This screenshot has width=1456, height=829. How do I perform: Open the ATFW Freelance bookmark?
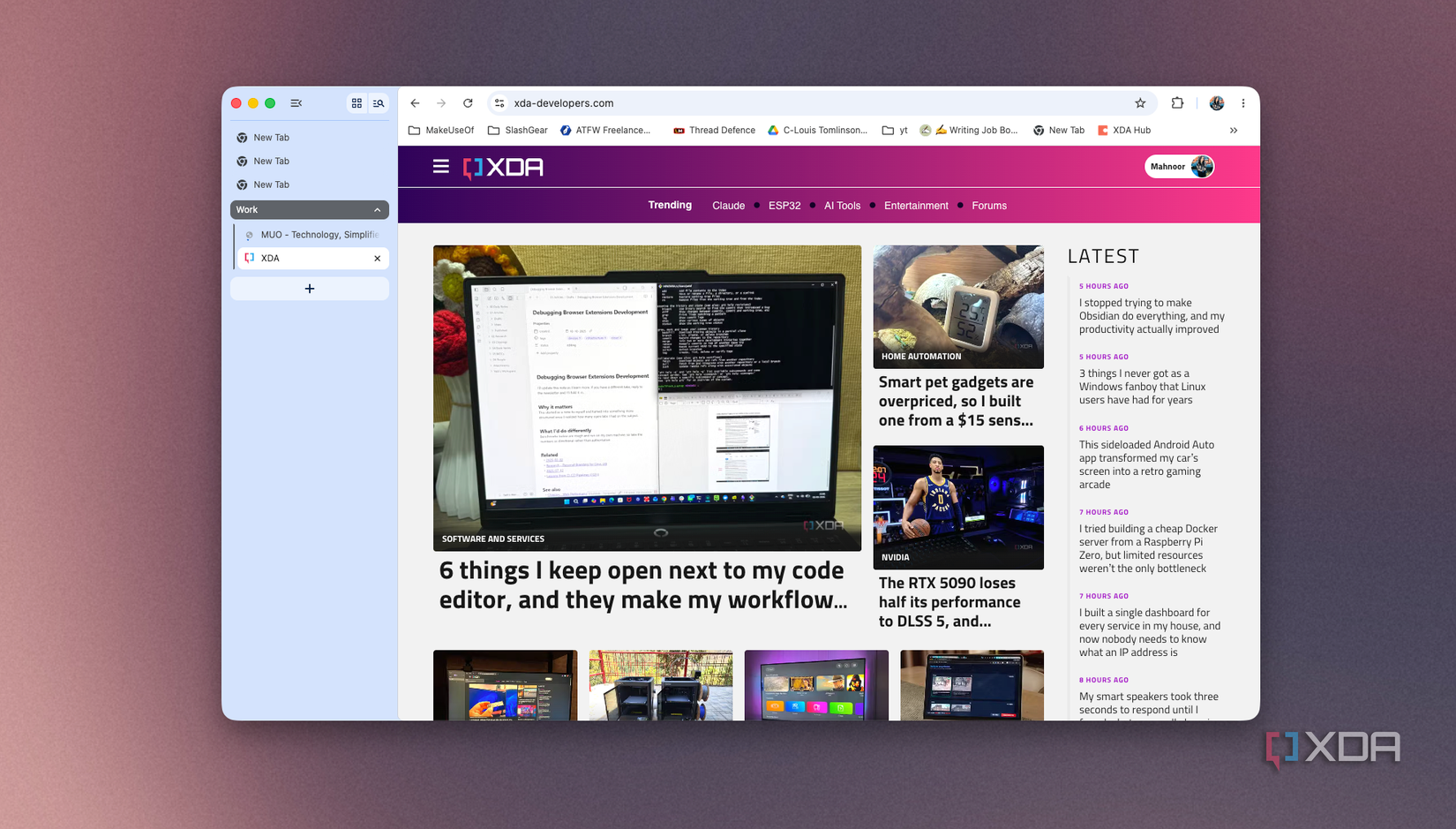click(x=605, y=131)
